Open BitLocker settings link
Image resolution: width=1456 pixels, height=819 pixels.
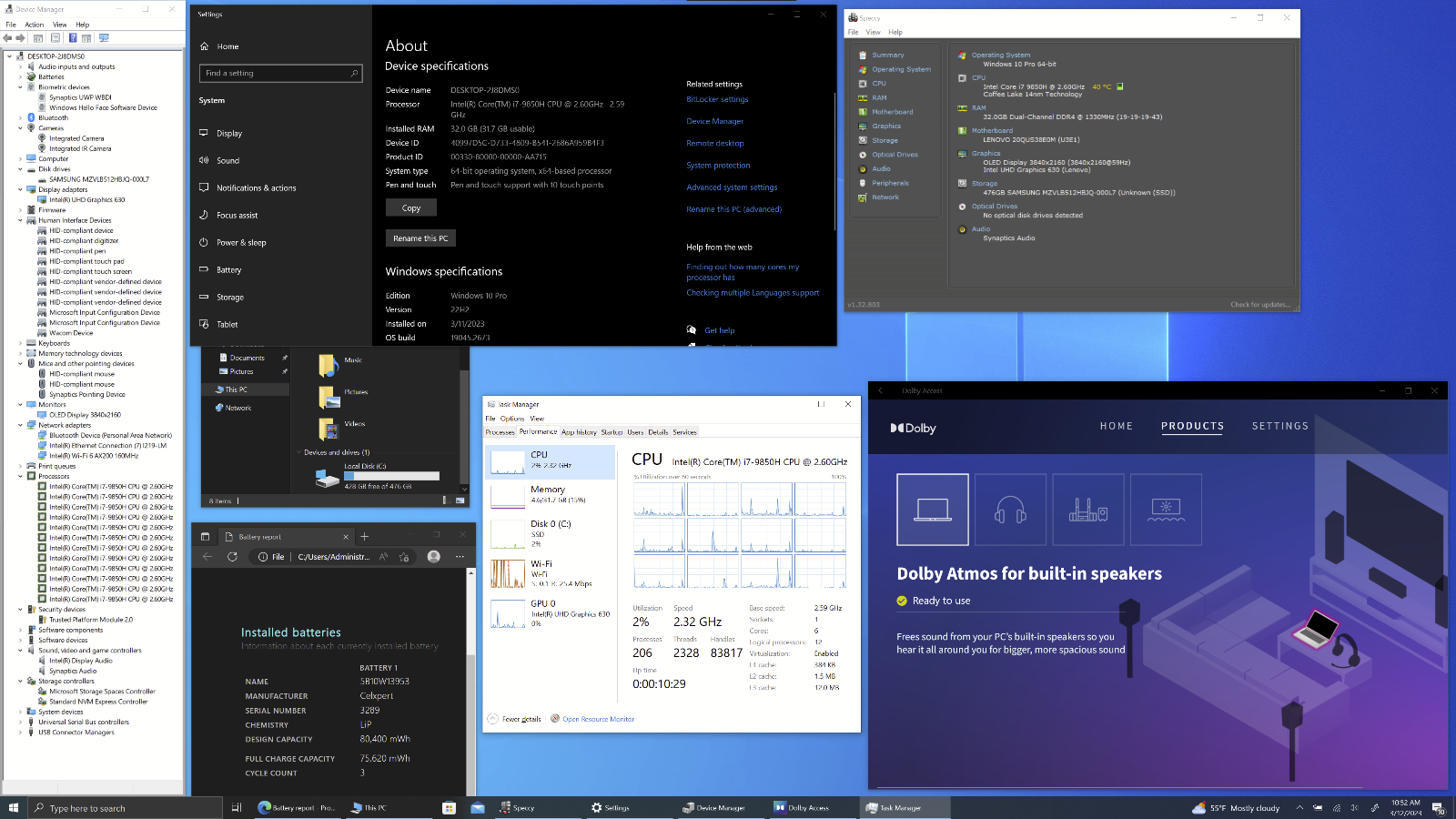(x=717, y=99)
